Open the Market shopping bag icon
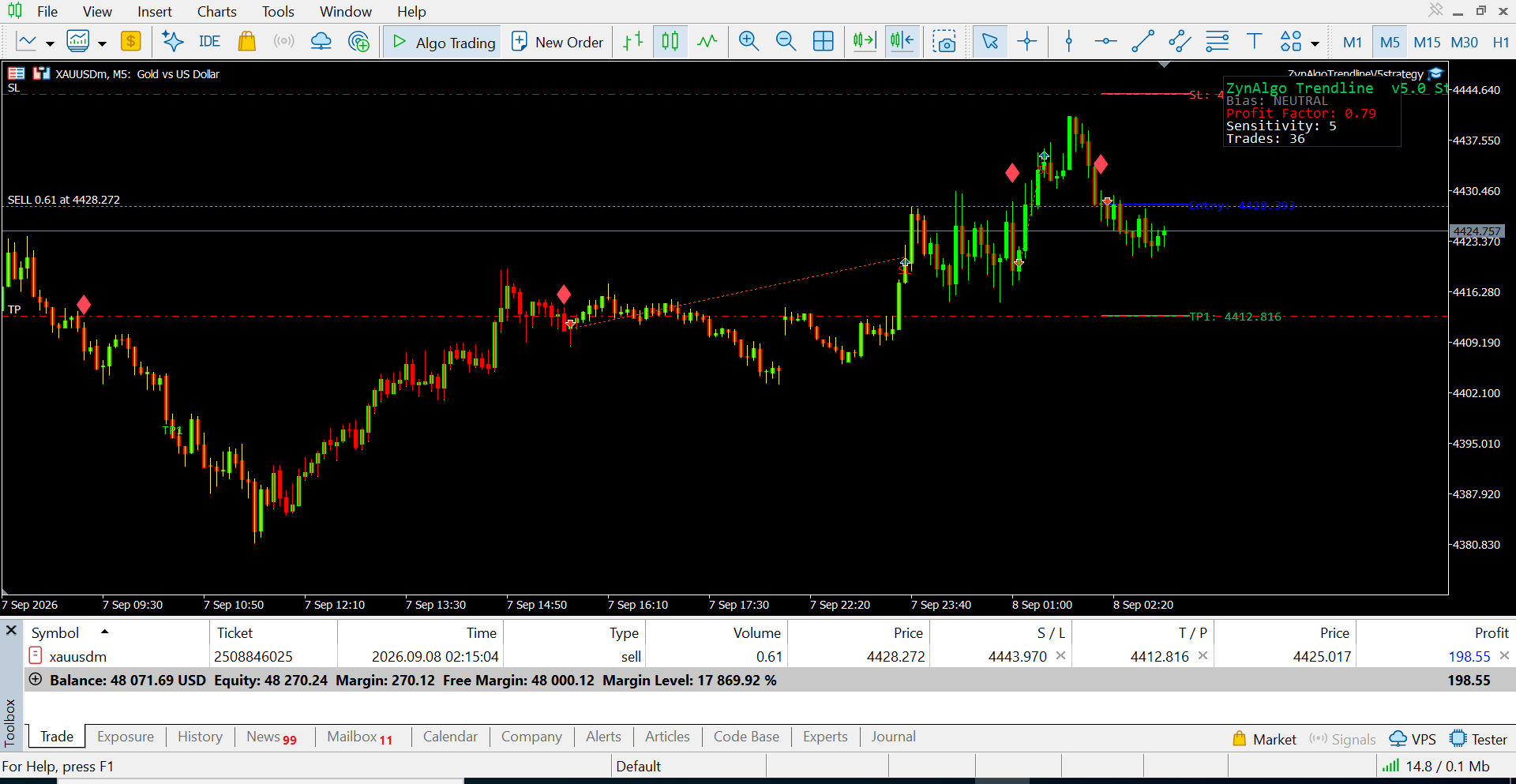Screen dimensions: 1516x784 pos(247,41)
